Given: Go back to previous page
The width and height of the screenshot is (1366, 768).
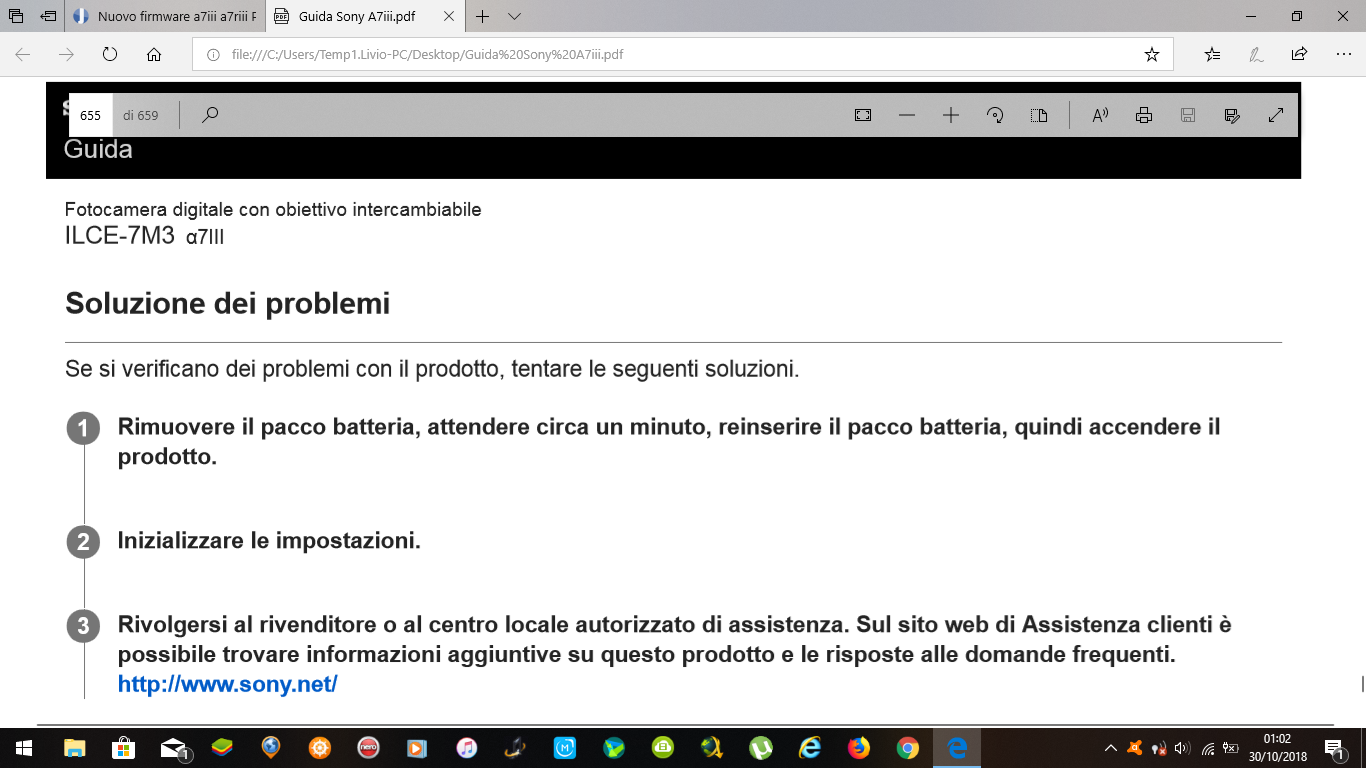Looking at the screenshot, I should click(22, 54).
